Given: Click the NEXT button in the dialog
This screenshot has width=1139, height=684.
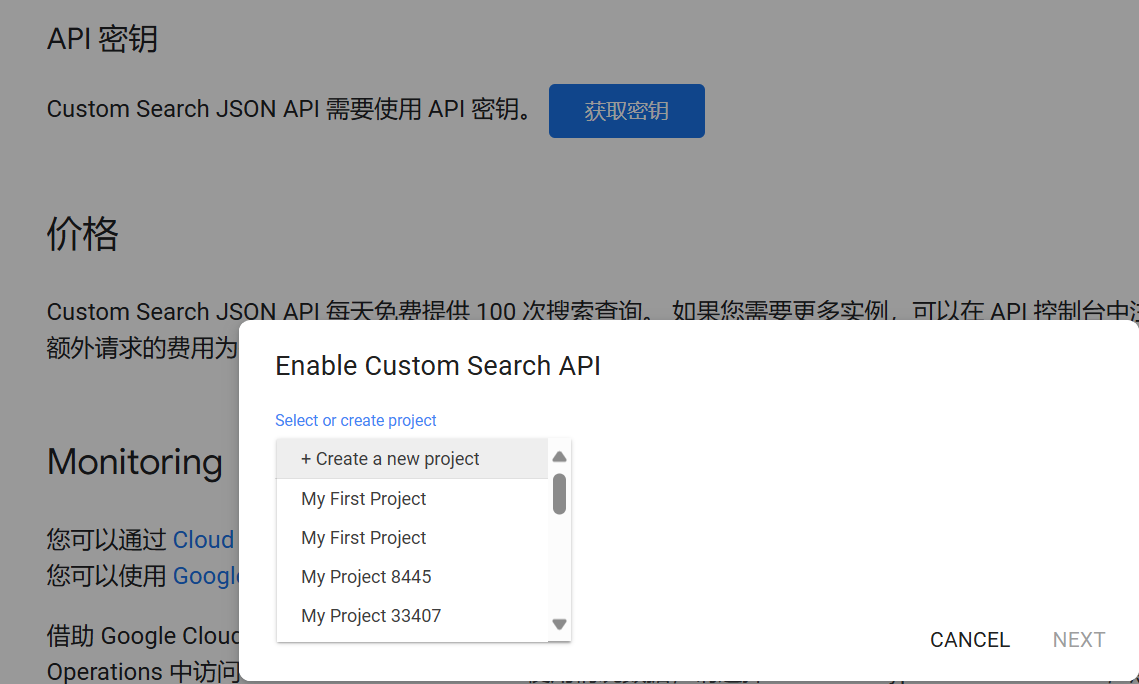Looking at the screenshot, I should coord(1078,639).
